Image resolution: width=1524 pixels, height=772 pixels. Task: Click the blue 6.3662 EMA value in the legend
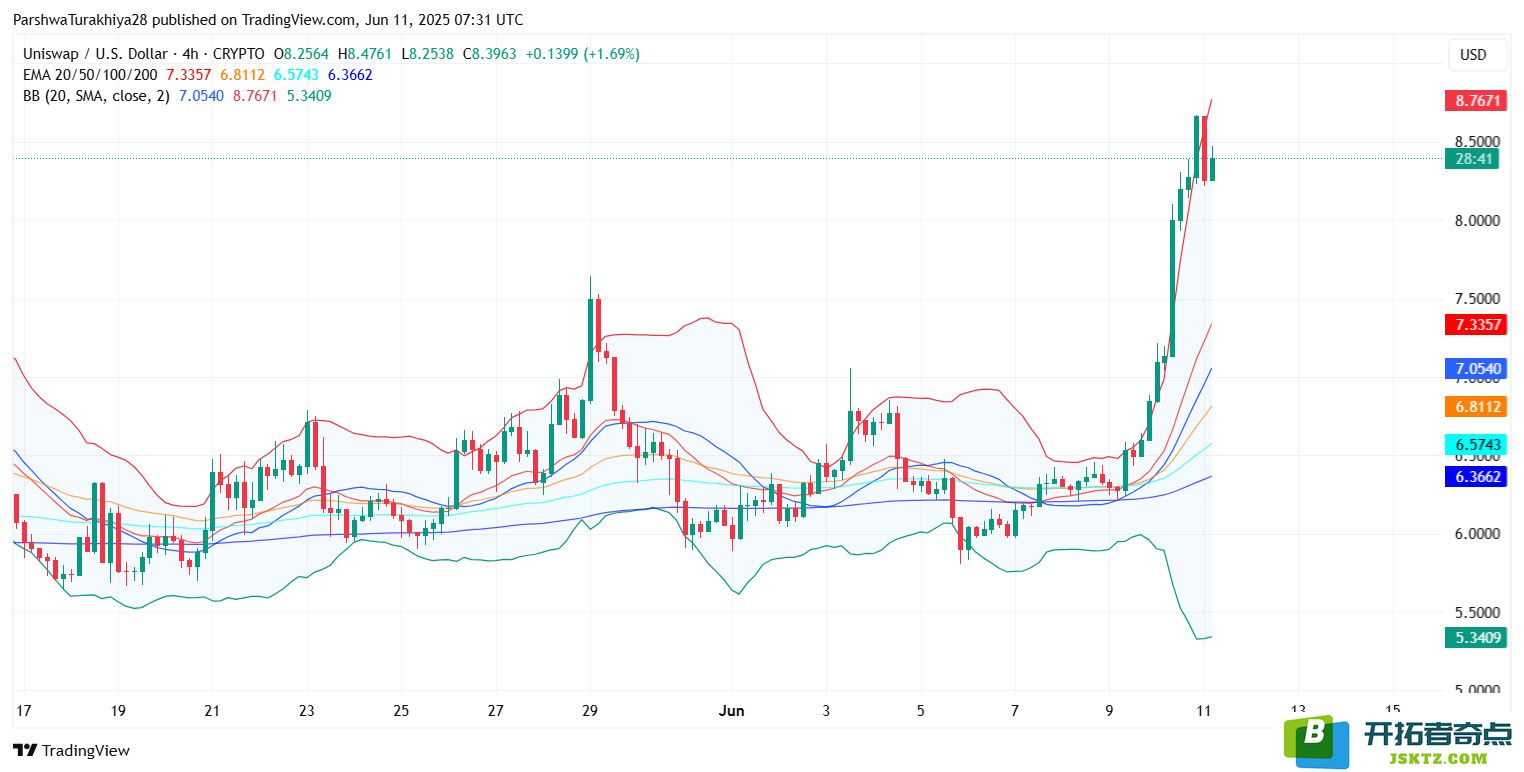pos(350,75)
